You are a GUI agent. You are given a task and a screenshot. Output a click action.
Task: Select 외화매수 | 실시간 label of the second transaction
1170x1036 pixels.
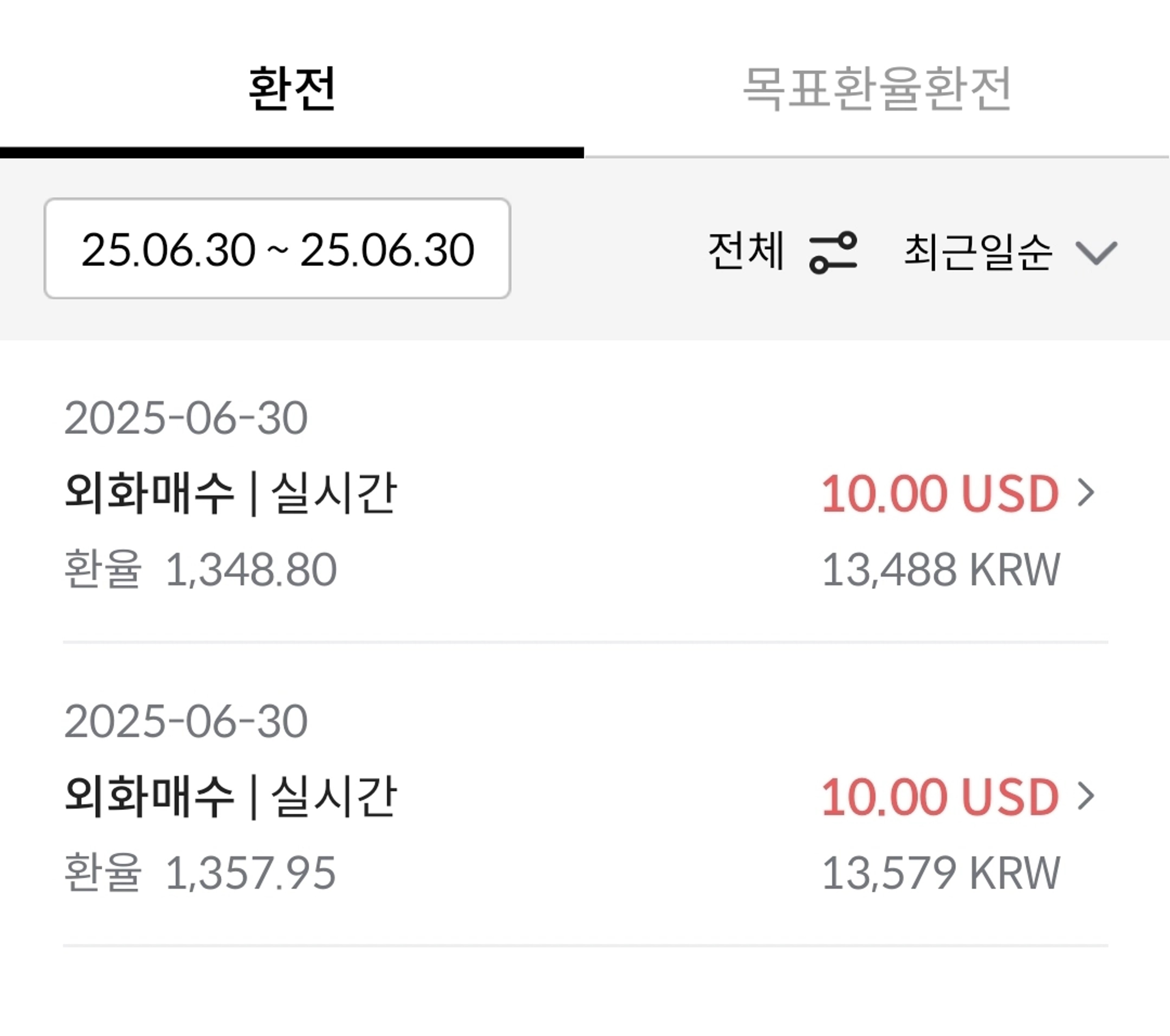[231, 796]
